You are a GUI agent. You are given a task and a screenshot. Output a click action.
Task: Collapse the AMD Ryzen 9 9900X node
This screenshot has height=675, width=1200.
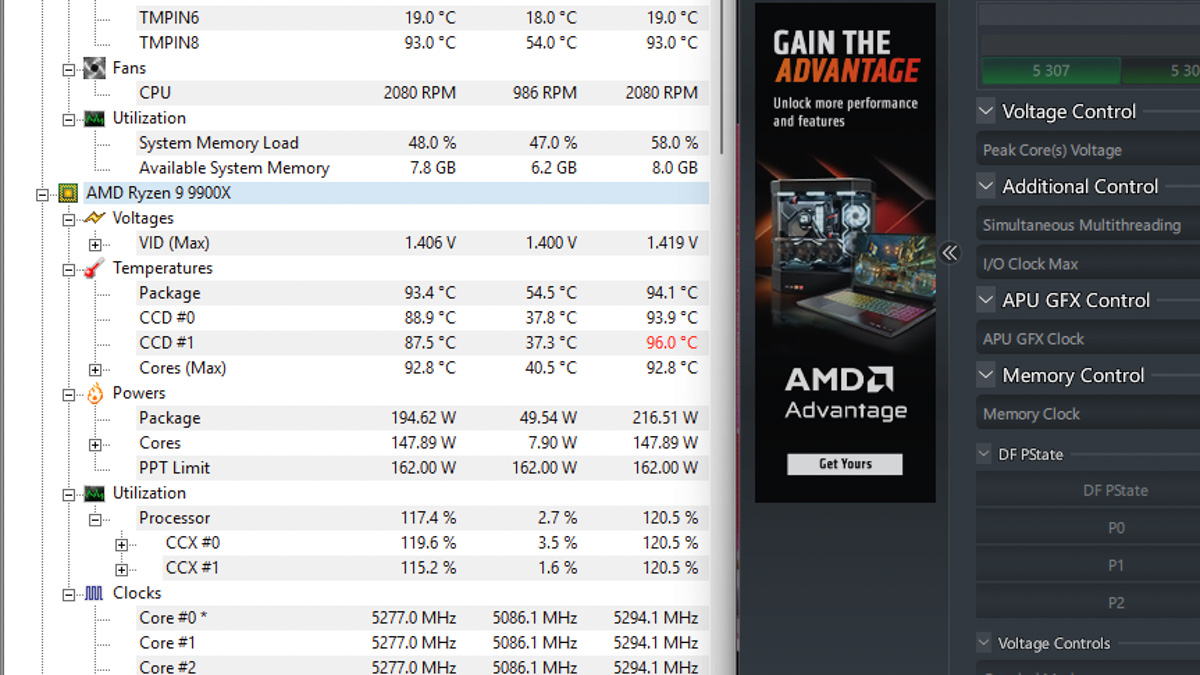click(x=43, y=194)
